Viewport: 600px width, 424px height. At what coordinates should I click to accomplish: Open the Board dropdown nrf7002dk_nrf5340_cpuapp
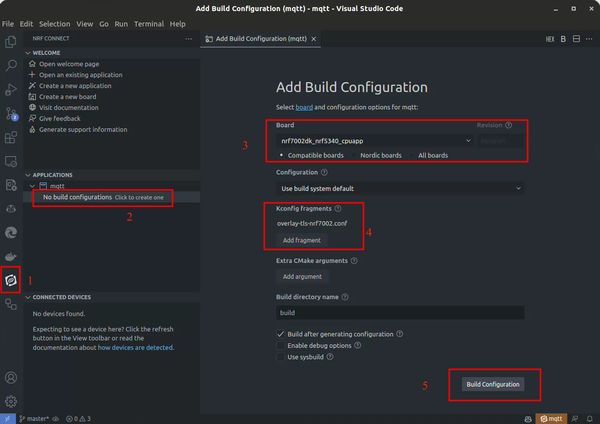coord(374,141)
